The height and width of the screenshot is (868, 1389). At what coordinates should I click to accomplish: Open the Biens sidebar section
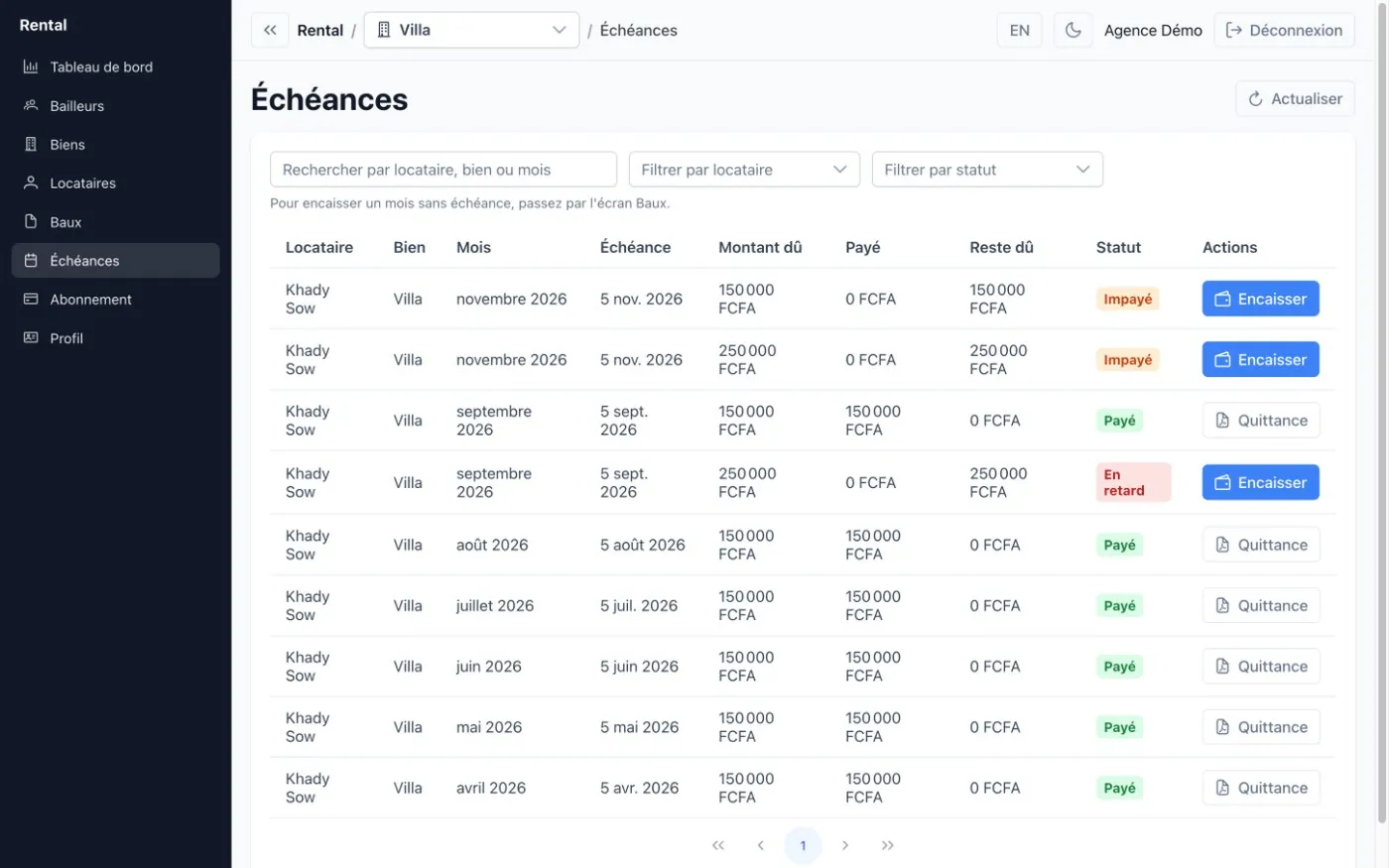coord(115,145)
